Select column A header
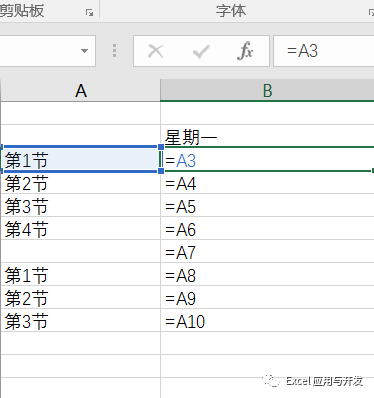This screenshot has height=398, width=374. 80,90
